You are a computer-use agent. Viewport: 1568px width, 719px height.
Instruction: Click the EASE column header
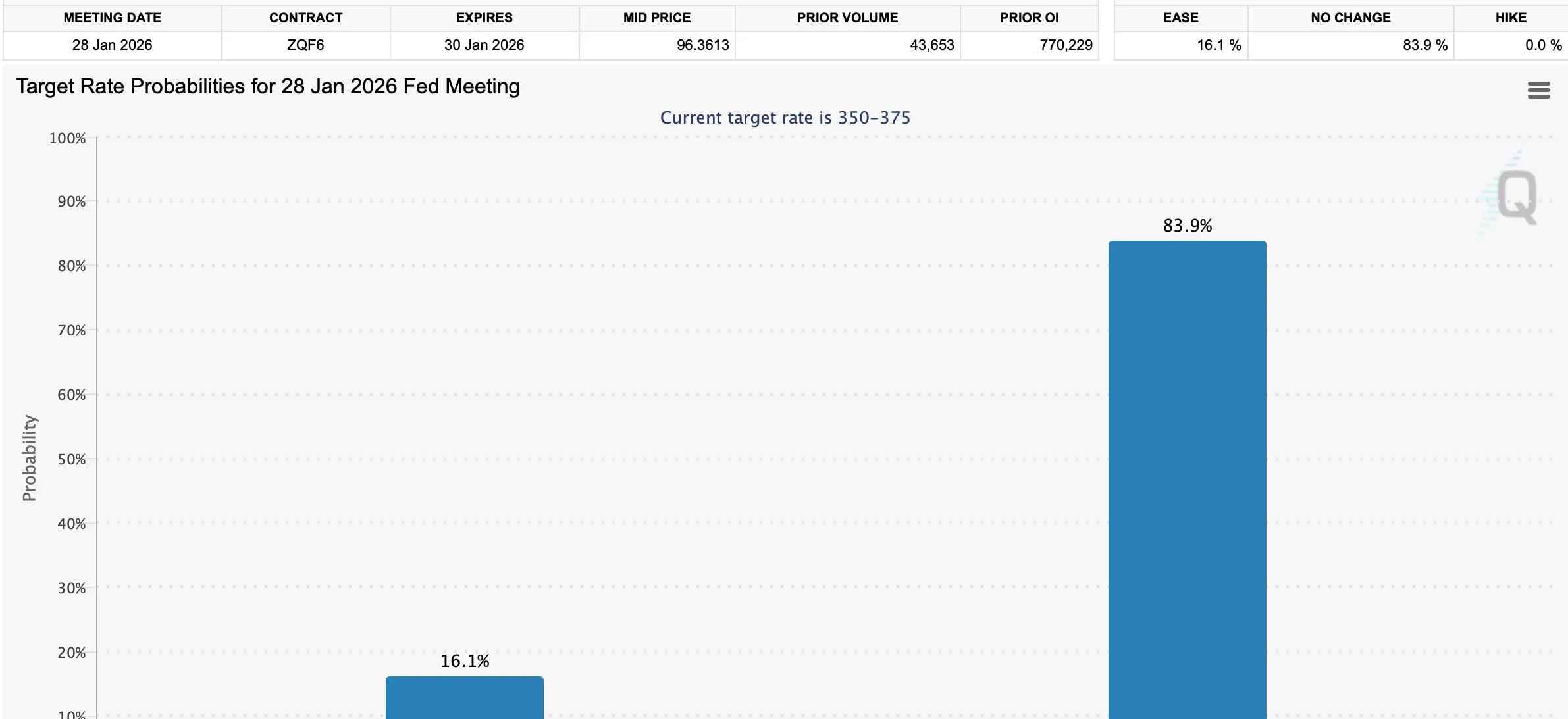click(x=1180, y=18)
